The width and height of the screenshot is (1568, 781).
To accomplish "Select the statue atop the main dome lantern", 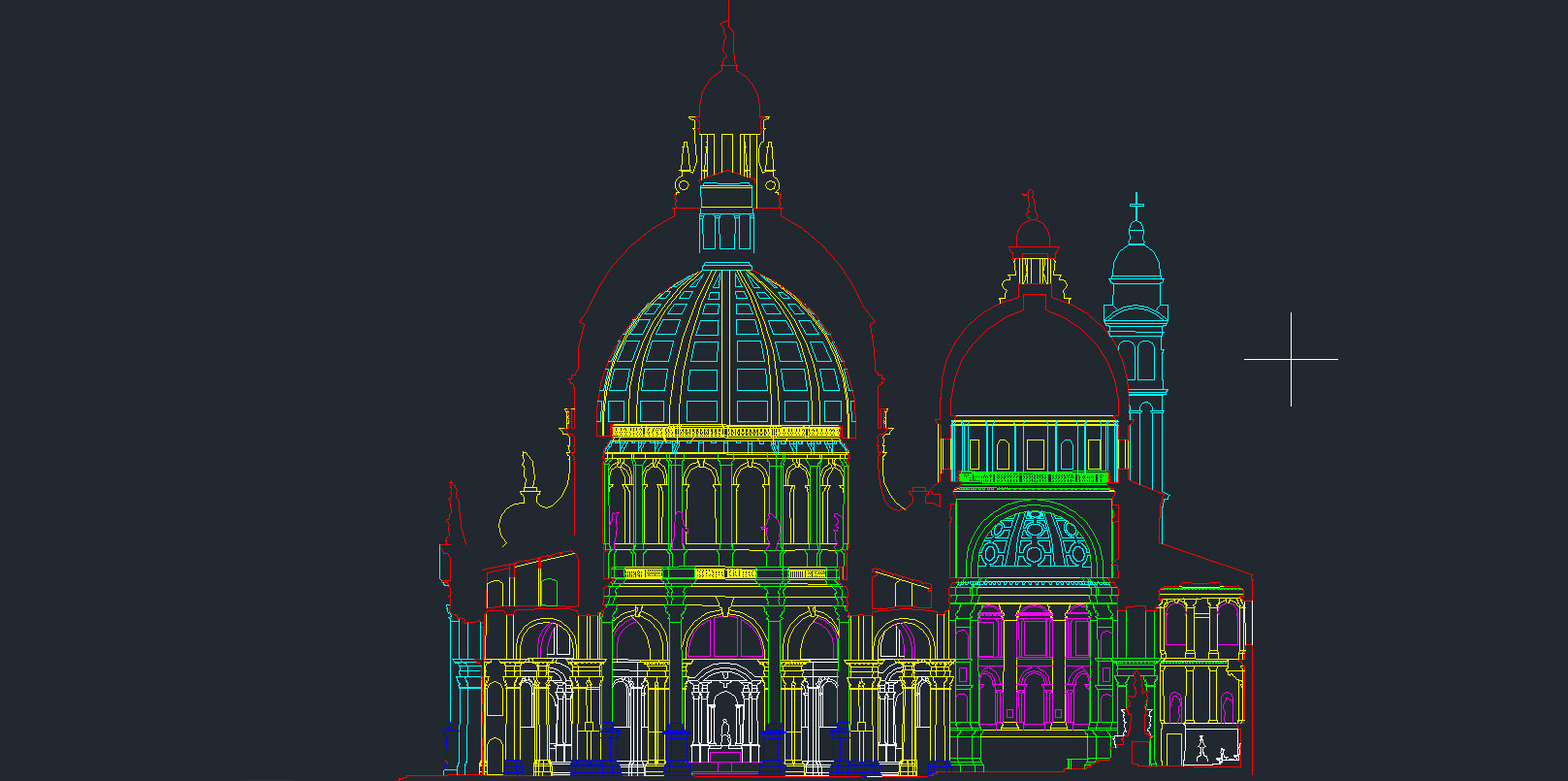I will click(727, 44).
